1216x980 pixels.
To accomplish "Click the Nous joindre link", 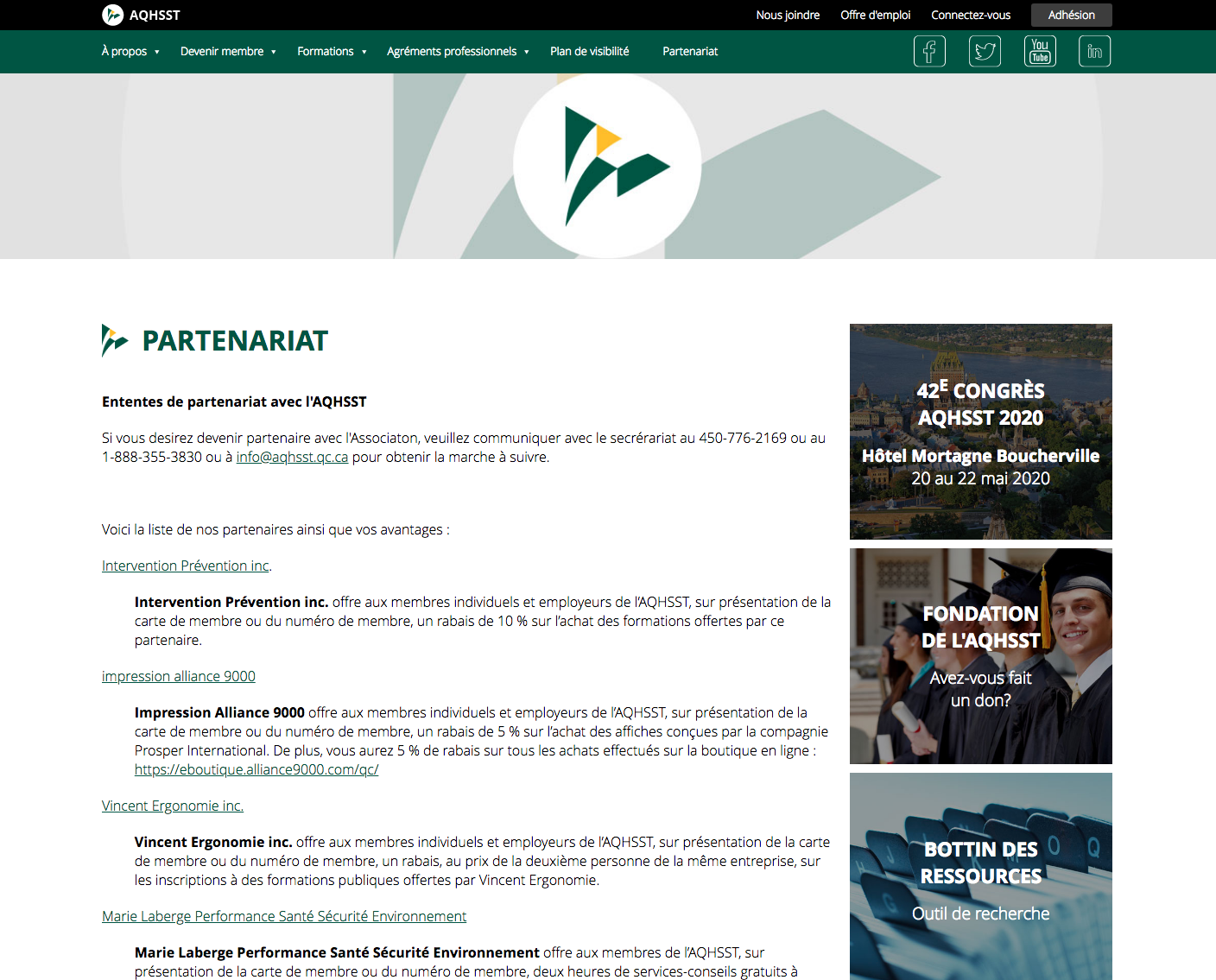I will click(788, 15).
